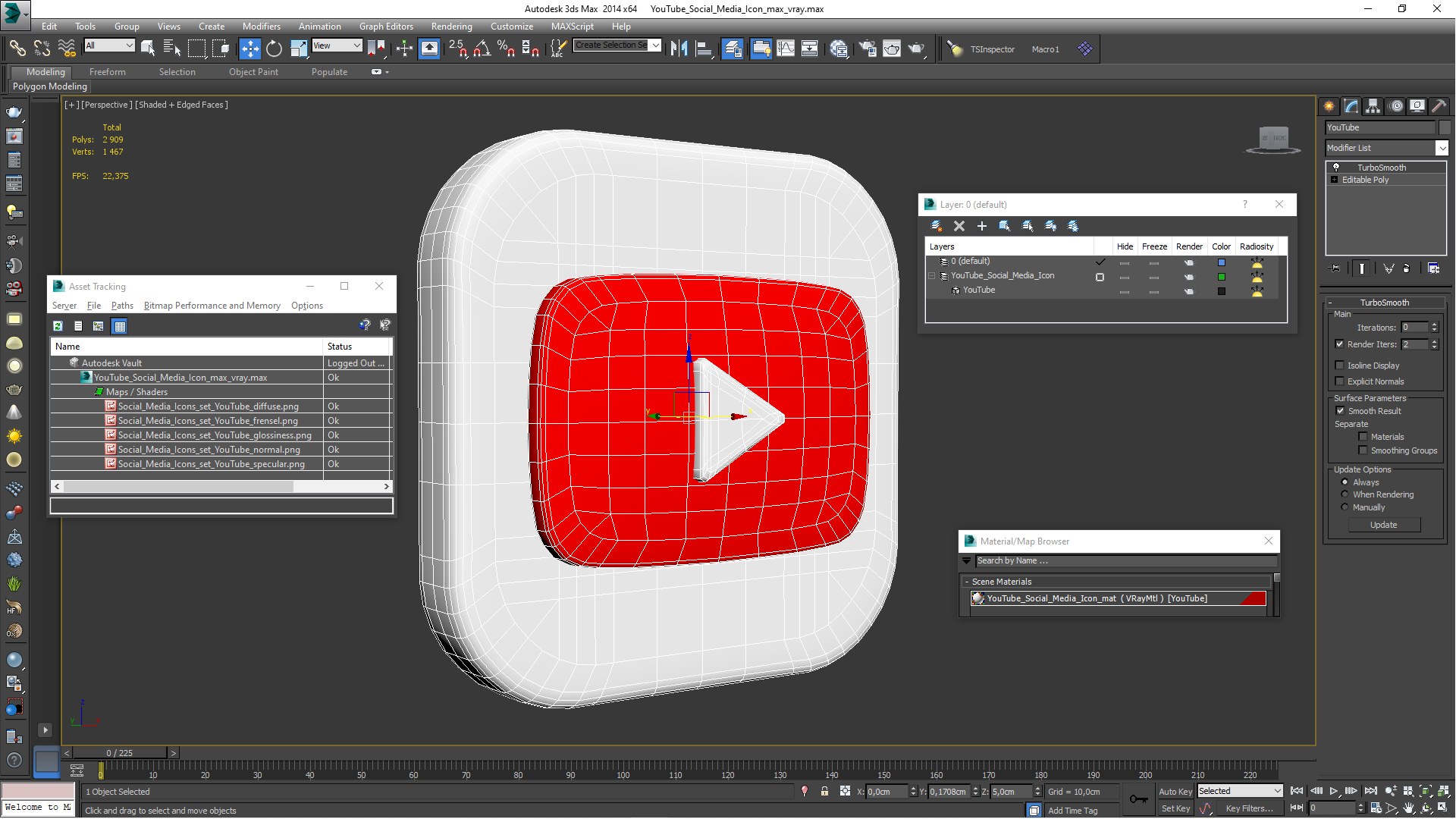Click the blue color swatch of layer 0 (default)
1456x819 pixels.
point(1221,262)
